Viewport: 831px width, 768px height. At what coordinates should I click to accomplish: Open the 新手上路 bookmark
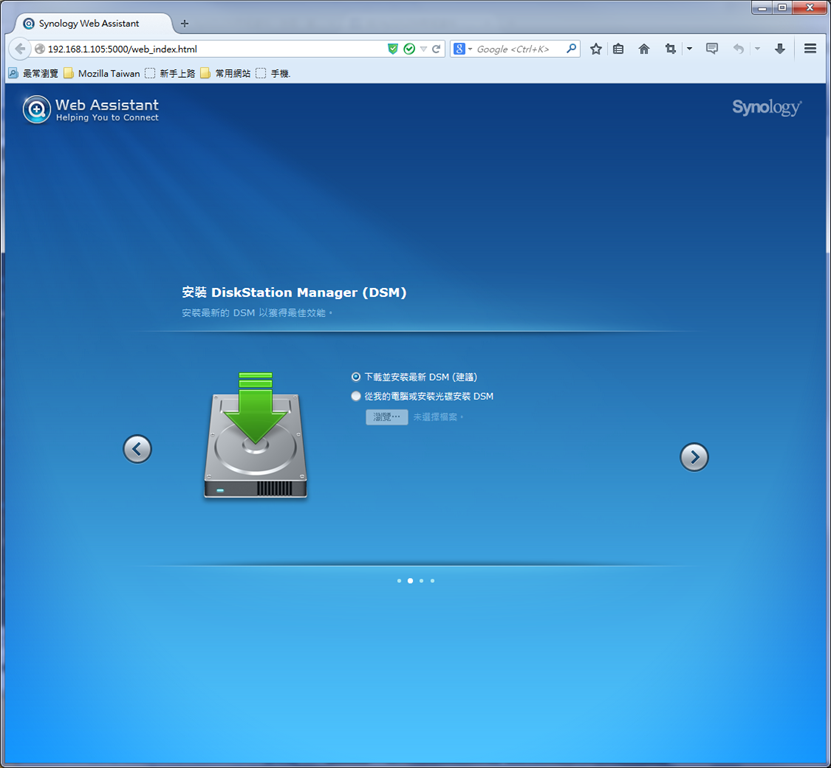170,73
